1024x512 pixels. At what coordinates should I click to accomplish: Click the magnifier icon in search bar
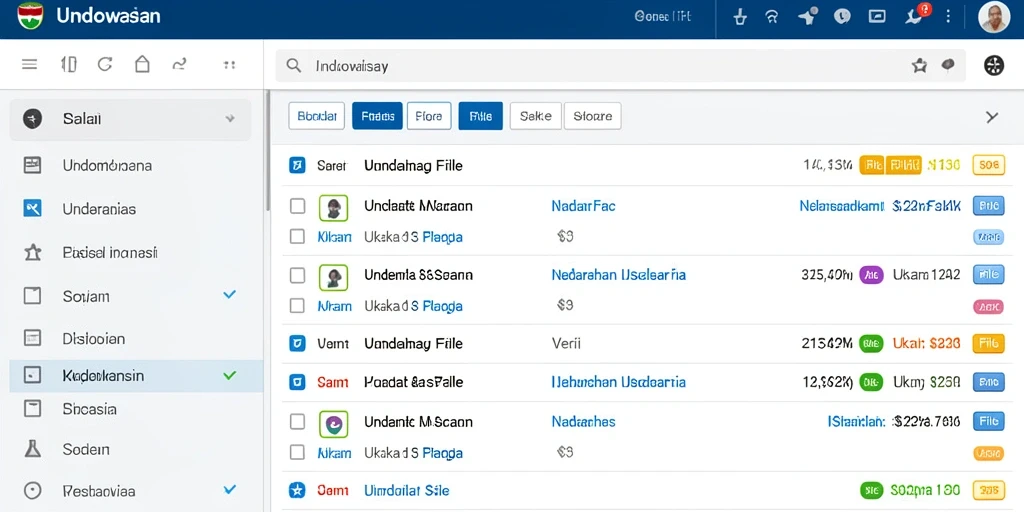(x=294, y=65)
